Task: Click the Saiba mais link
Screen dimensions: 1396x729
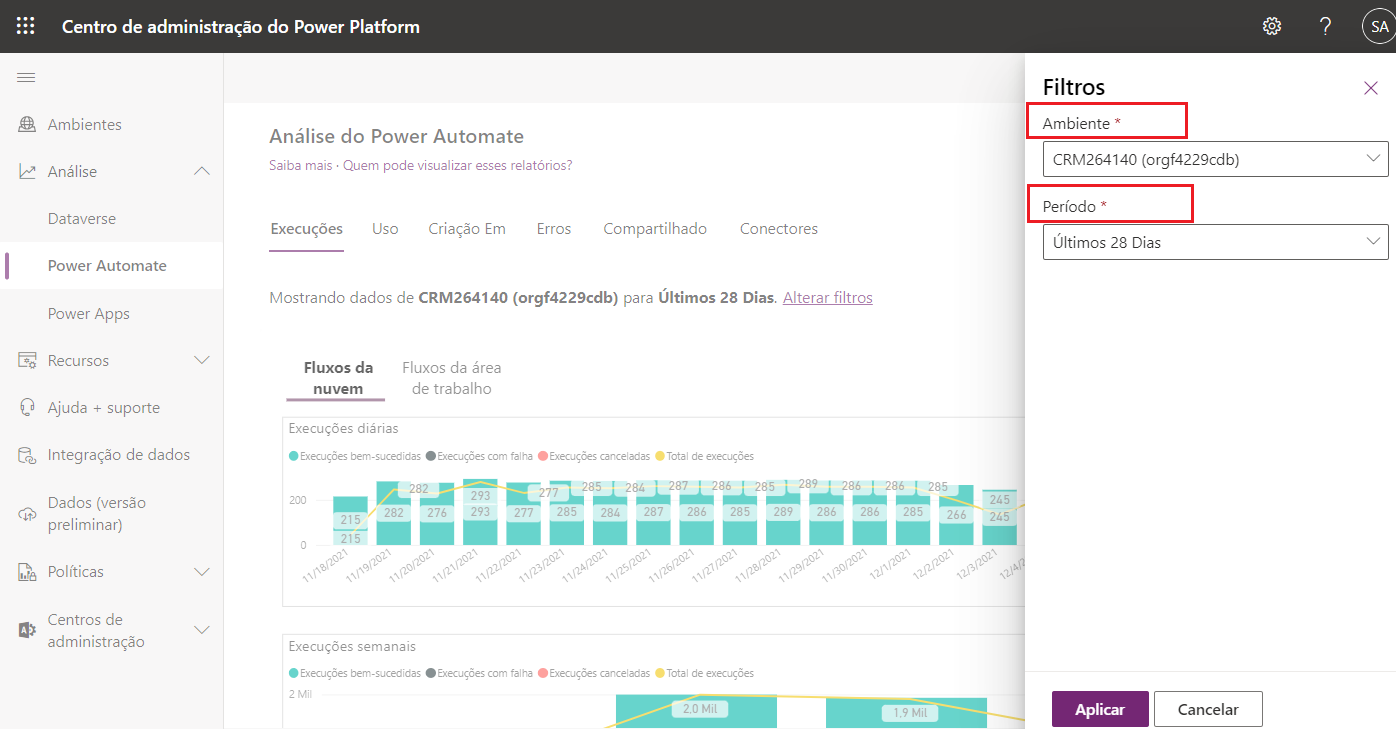Action: point(300,165)
